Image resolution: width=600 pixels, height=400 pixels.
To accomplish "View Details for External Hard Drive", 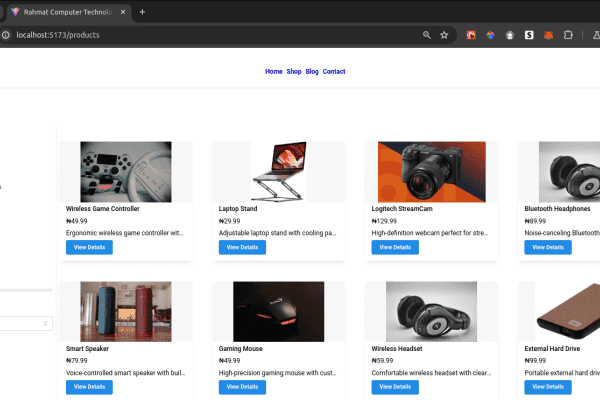I will [x=548, y=387].
